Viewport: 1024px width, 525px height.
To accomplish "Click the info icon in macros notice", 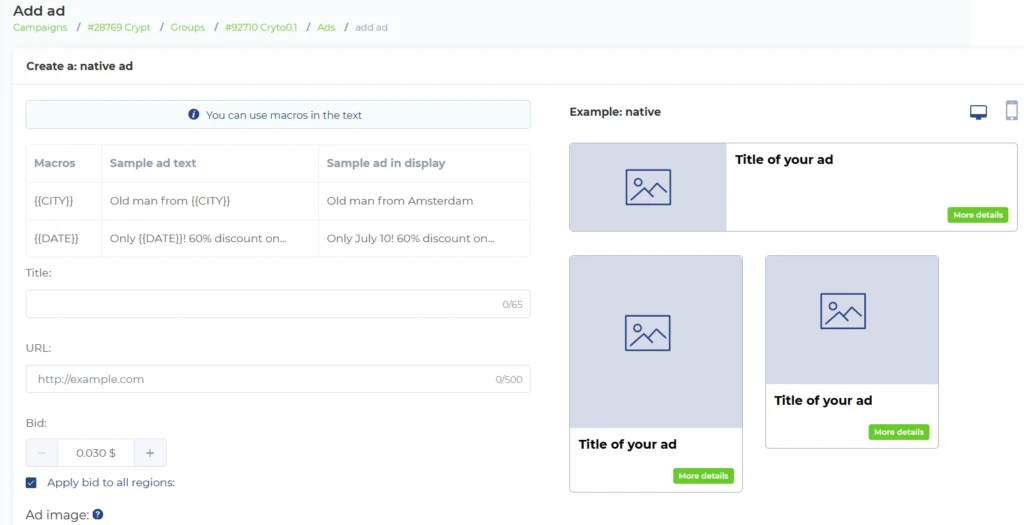I will (193, 114).
